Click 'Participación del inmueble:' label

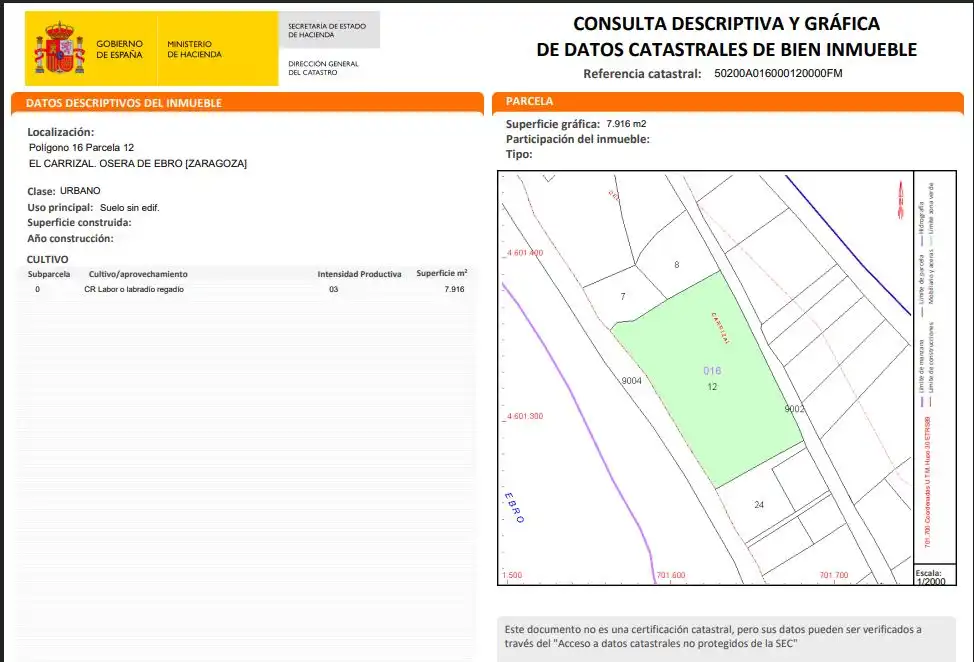[x=578, y=139]
